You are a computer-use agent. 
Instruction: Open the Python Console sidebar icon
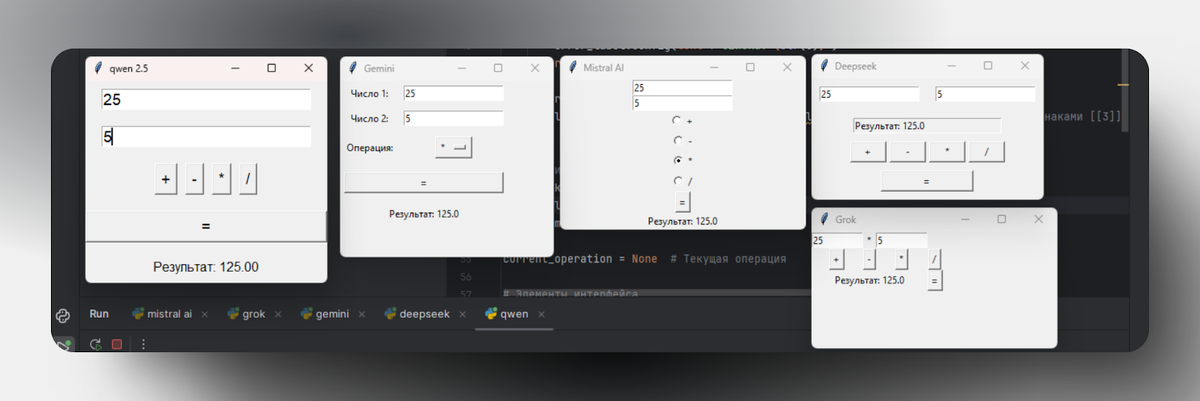pos(63,316)
